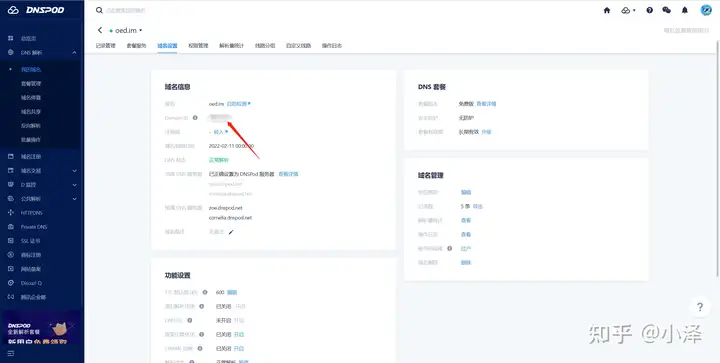Screen dimensions: 720x363
Task: Switch to the 权限管理 tab
Action: point(198,46)
